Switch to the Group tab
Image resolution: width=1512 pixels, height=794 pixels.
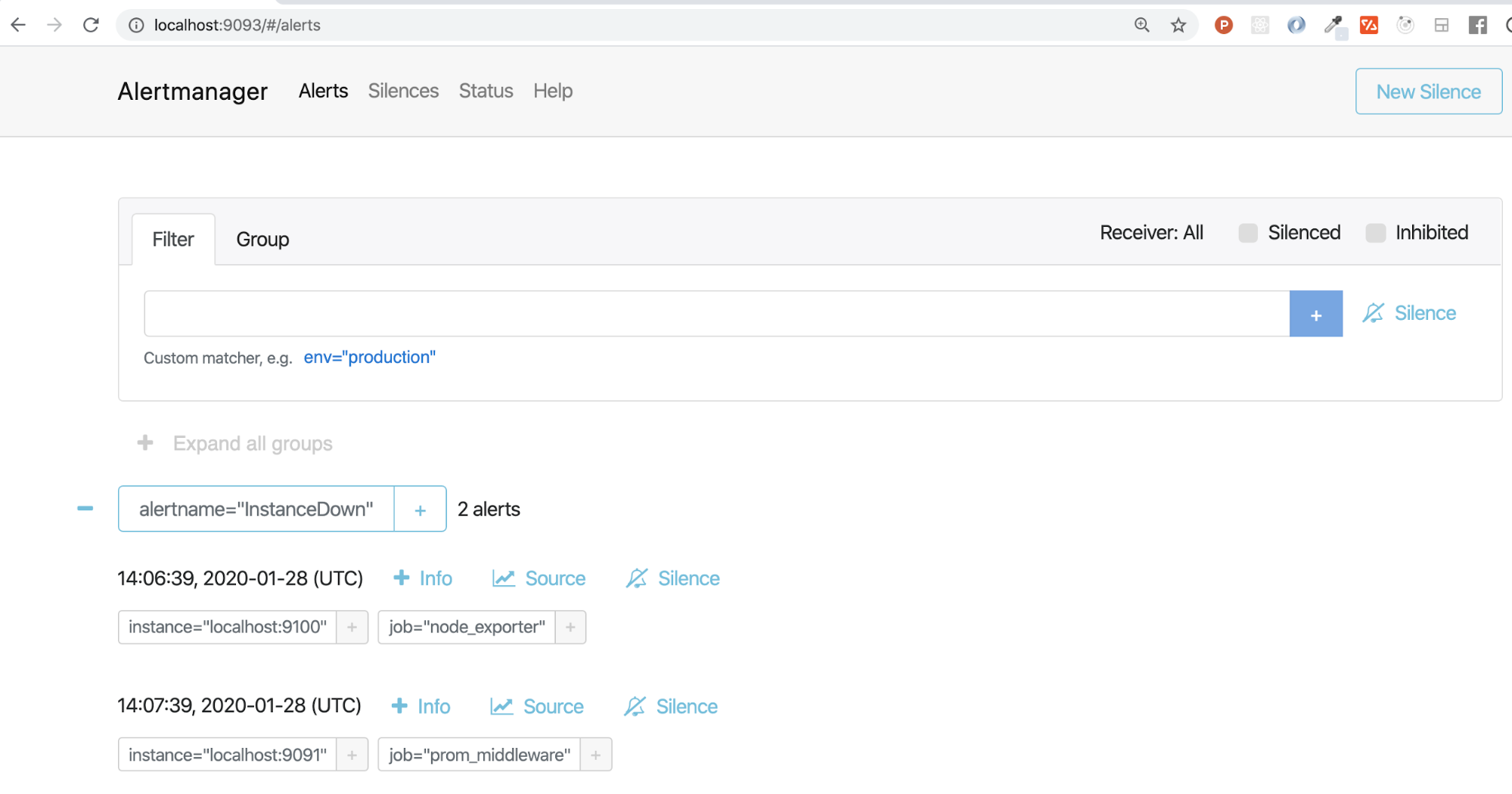pos(262,239)
